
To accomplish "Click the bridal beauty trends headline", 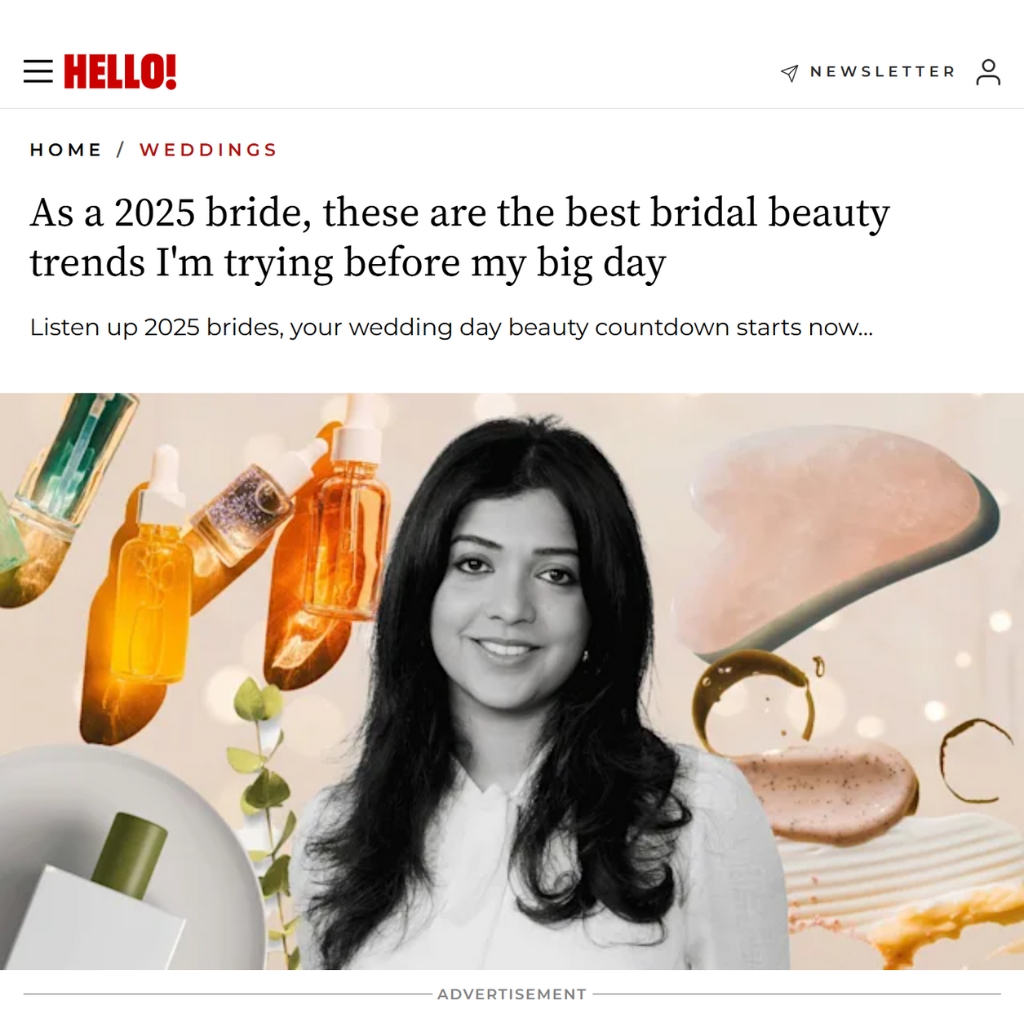I will click(x=459, y=237).
